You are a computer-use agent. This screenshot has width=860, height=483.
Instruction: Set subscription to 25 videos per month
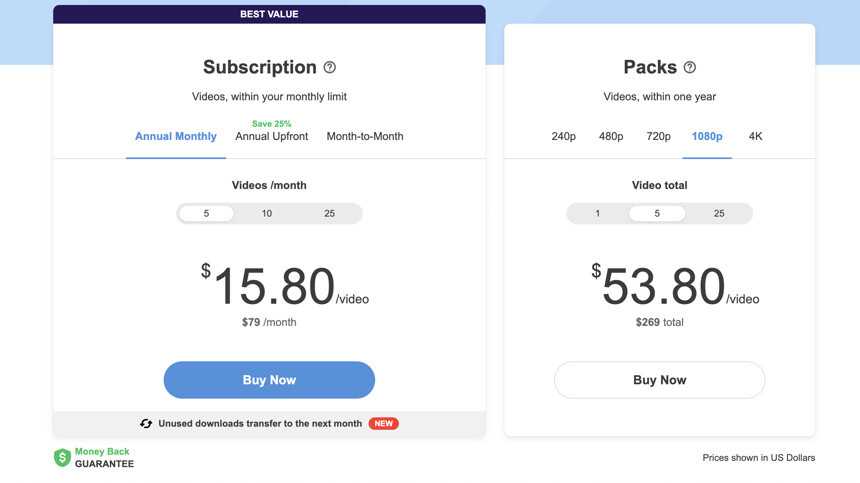point(329,214)
